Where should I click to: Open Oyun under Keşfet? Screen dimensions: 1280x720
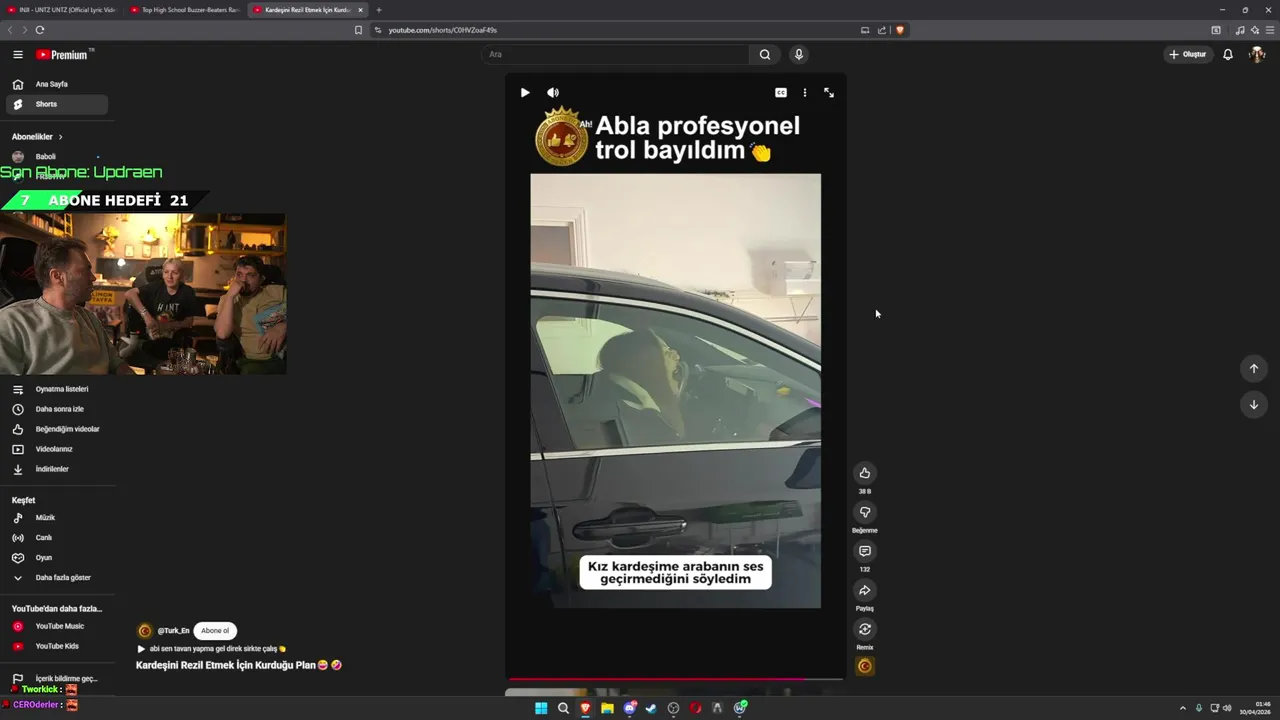tap(57, 558)
